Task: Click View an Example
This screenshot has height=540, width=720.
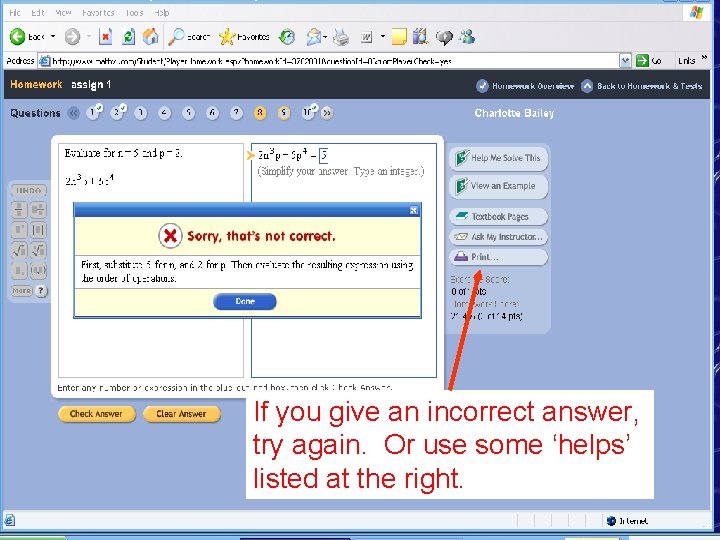Action: [x=499, y=186]
